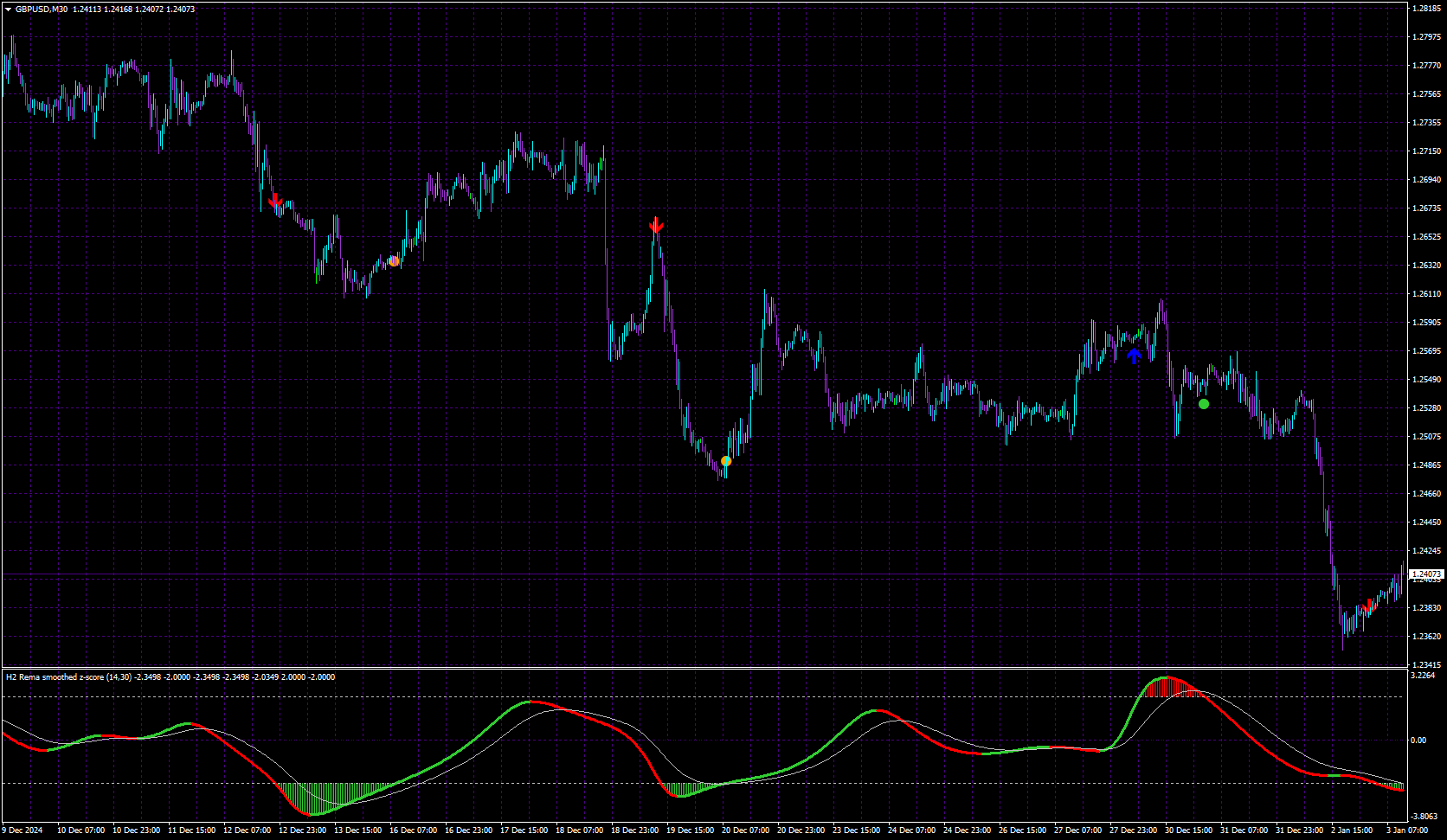Select the 17 Dec 15:00 date label
1447x840 pixels.
coord(524,830)
